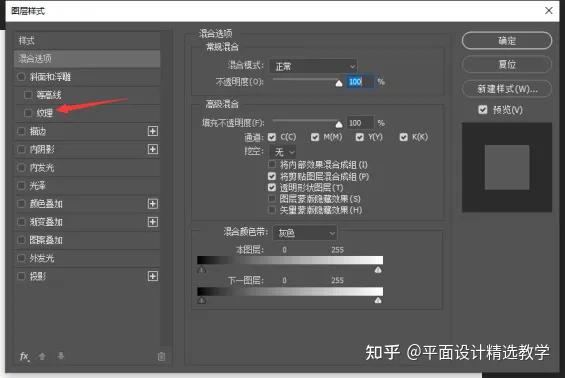This screenshot has width=565, height=378.
Task: Click the 复位 button
Action: (507, 65)
